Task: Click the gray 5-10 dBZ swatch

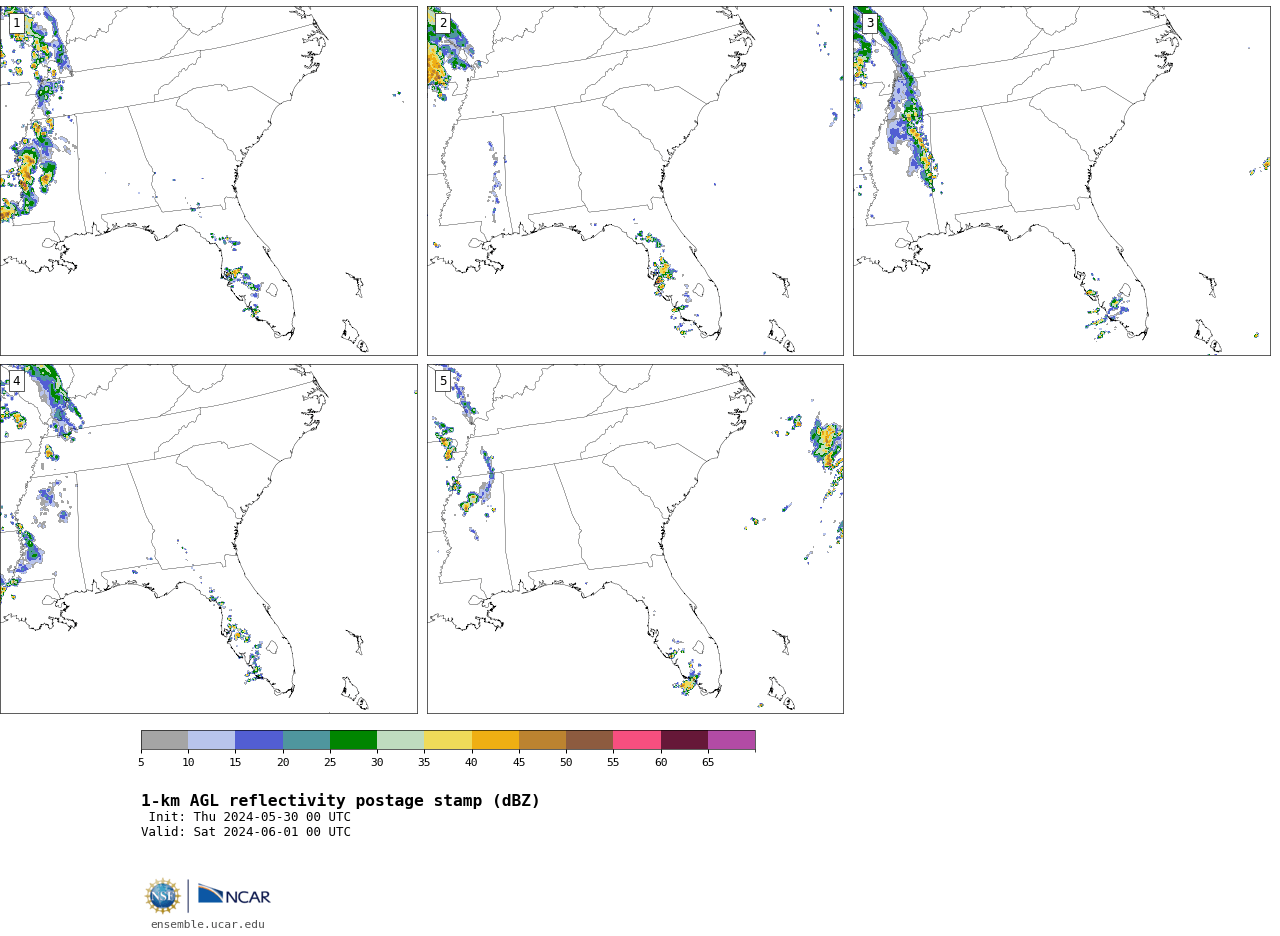Action: (x=164, y=740)
